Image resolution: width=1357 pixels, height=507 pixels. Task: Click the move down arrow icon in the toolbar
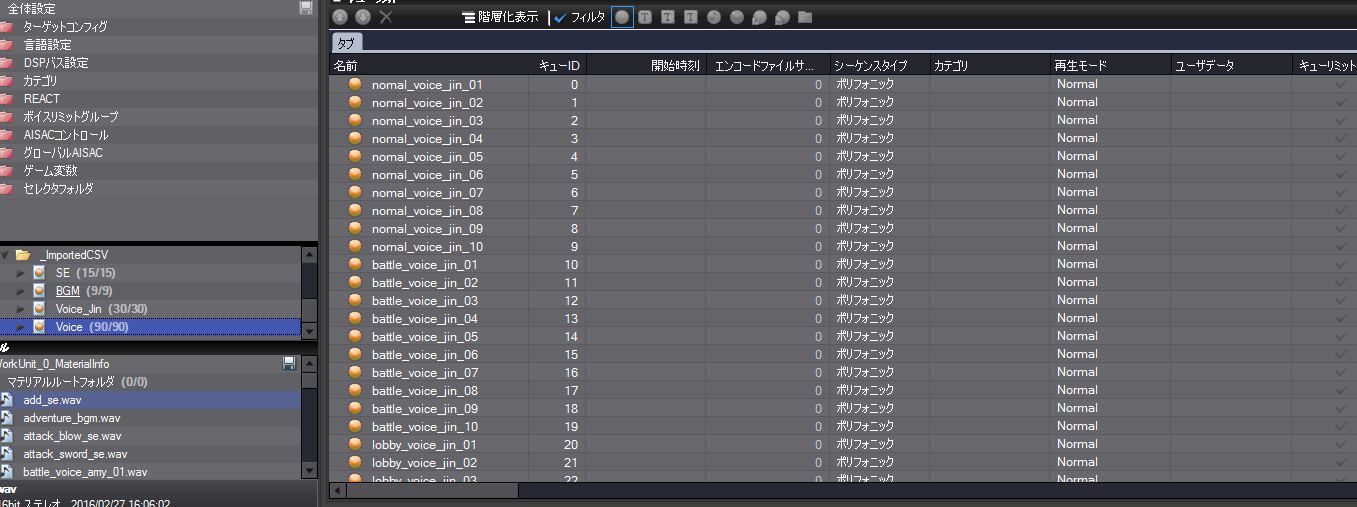coord(363,17)
